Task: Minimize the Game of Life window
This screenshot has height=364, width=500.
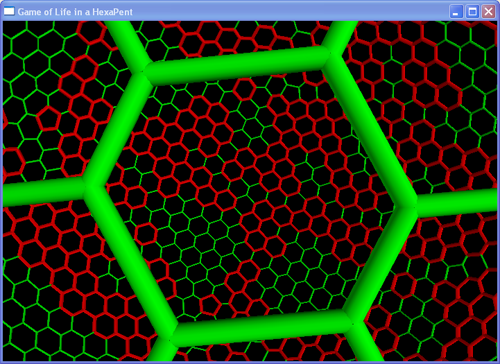Action: pyautogui.click(x=456, y=12)
